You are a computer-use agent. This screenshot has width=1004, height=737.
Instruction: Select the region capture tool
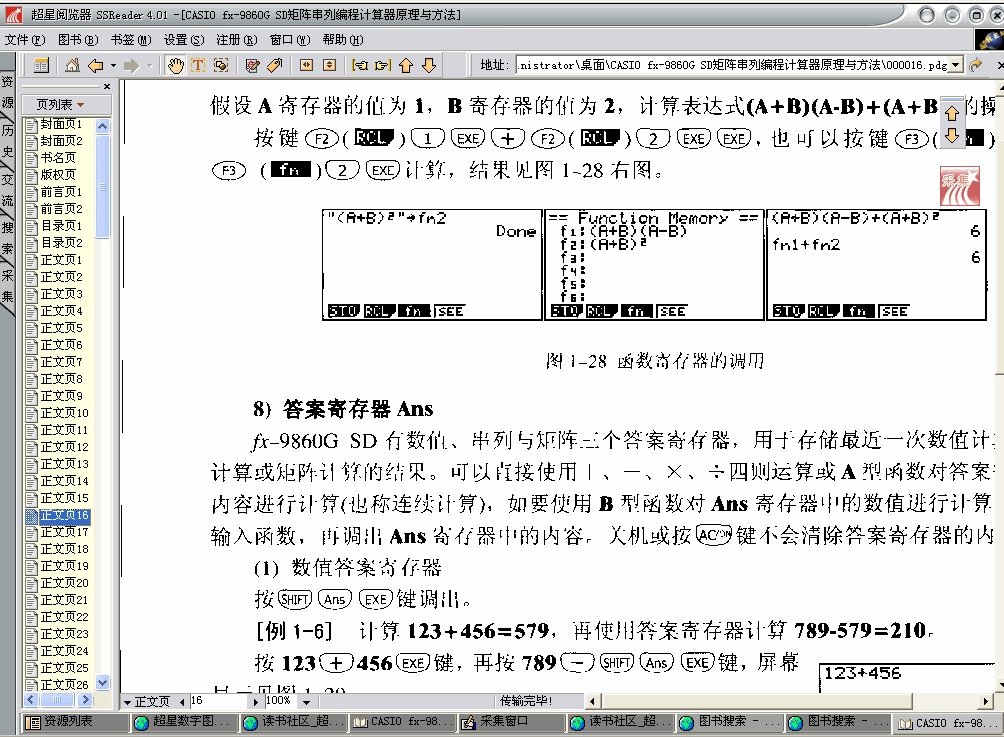221,65
